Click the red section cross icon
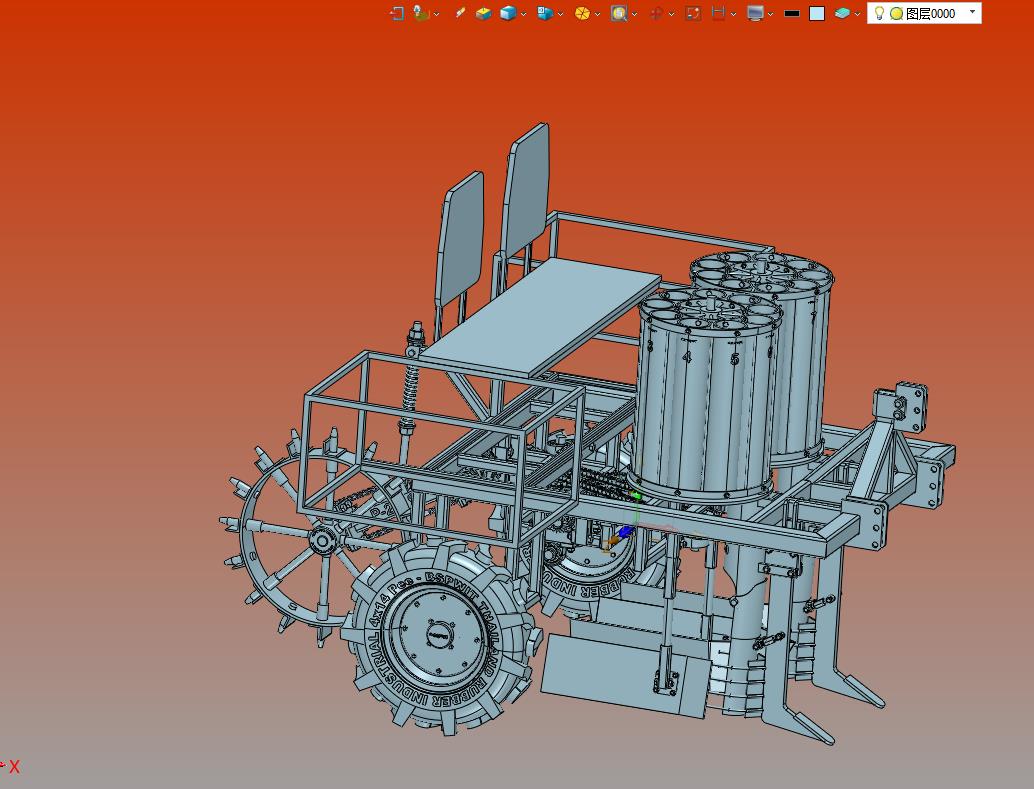The height and width of the screenshot is (789, 1034). 655,13
